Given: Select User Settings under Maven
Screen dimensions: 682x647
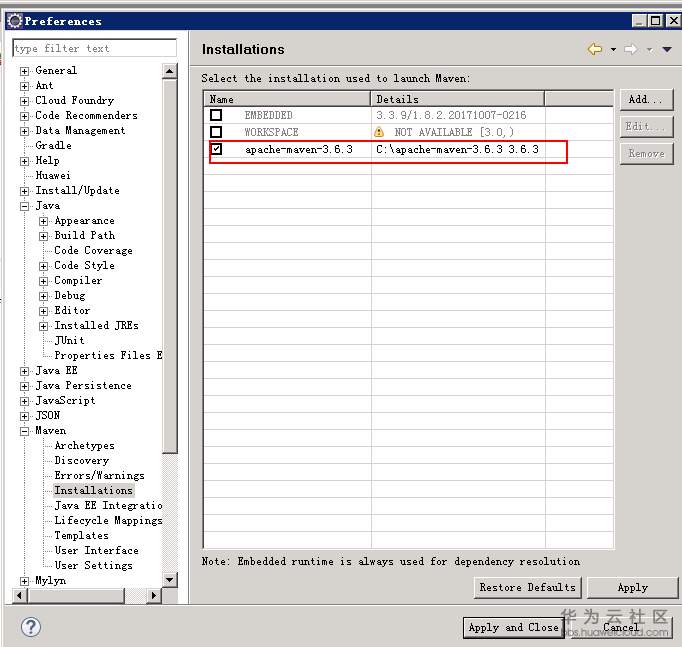Looking at the screenshot, I should (x=93, y=565).
